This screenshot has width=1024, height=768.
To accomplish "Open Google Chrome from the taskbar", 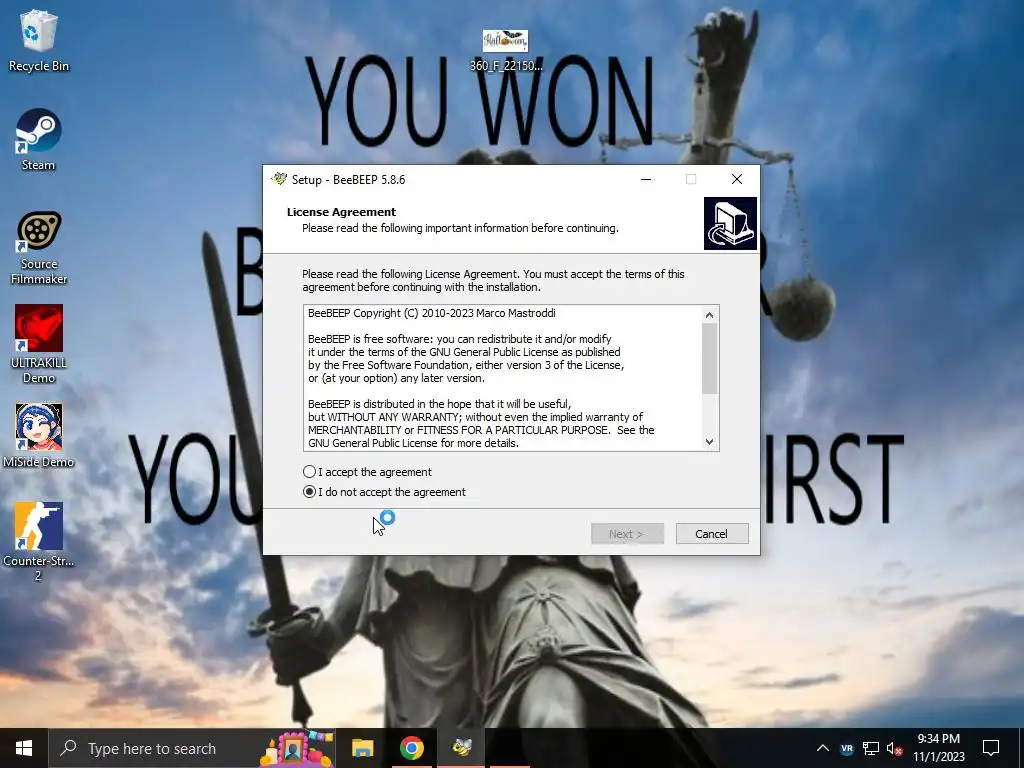I will 411,748.
